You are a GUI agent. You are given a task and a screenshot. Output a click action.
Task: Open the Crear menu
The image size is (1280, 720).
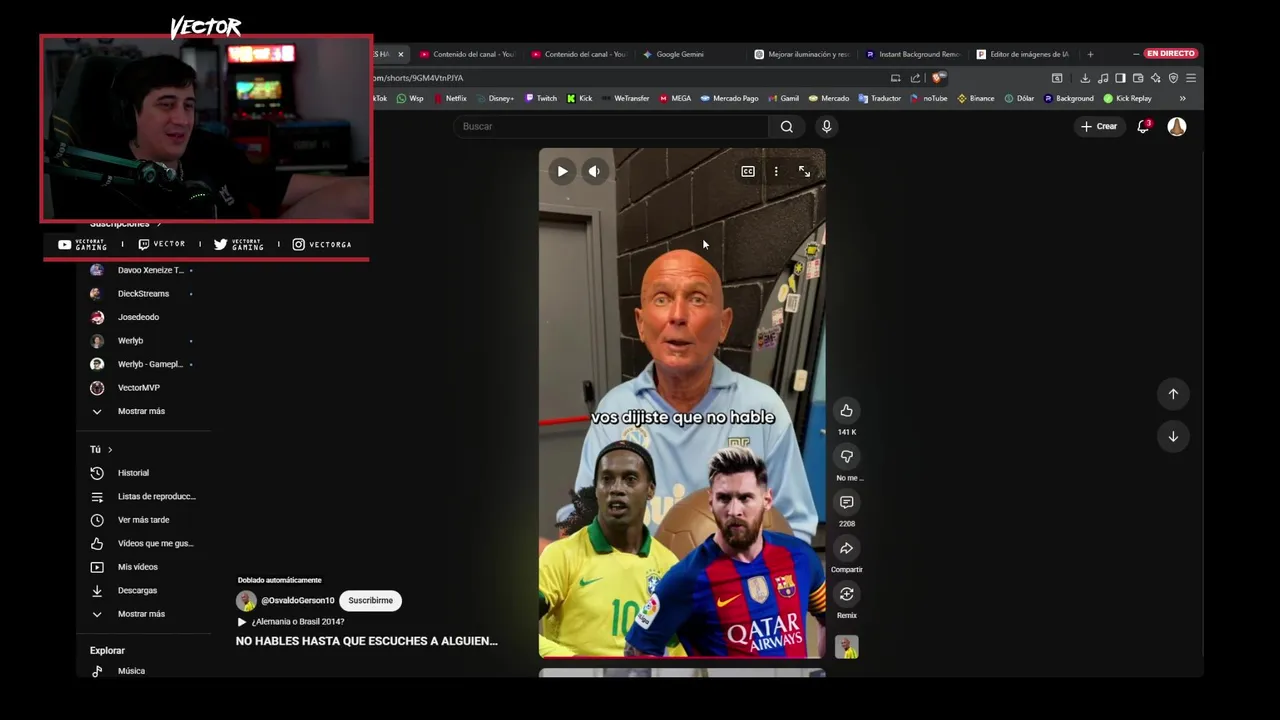click(x=1098, y=126)
